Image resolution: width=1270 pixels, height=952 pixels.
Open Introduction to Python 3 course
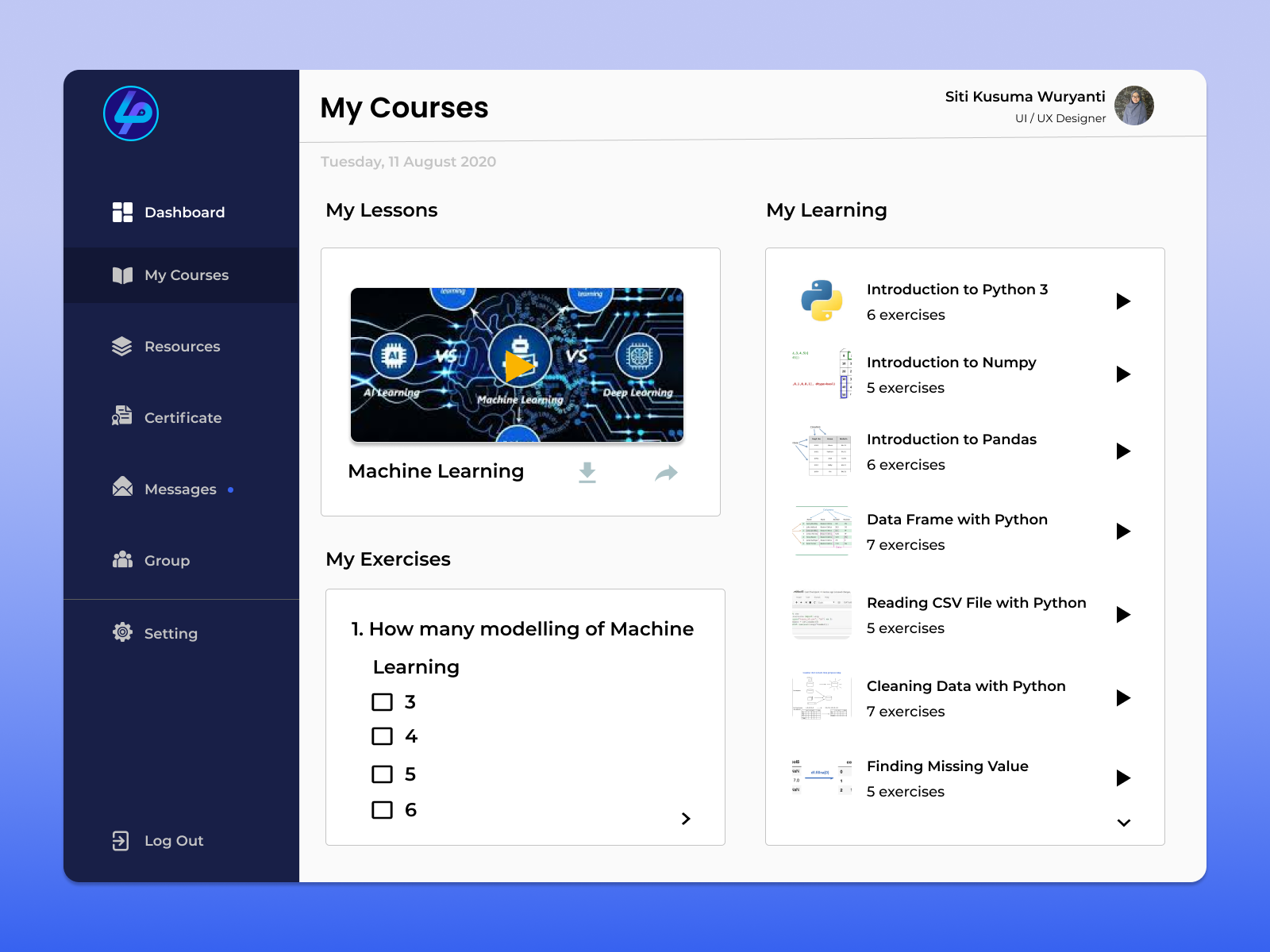coord(1123,301)
